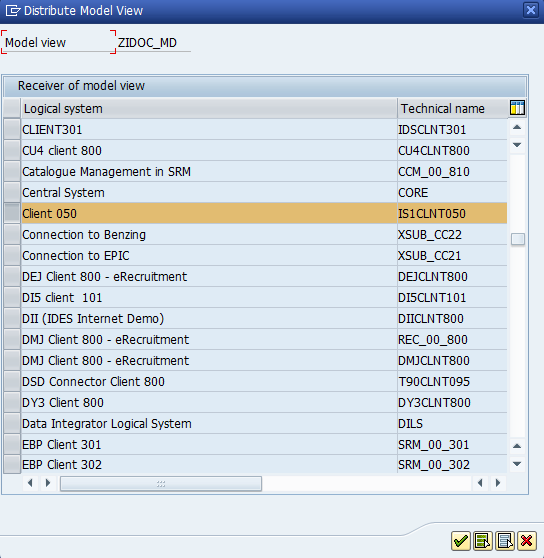Click the deselect all entries icon

click(x=505, y=541)
